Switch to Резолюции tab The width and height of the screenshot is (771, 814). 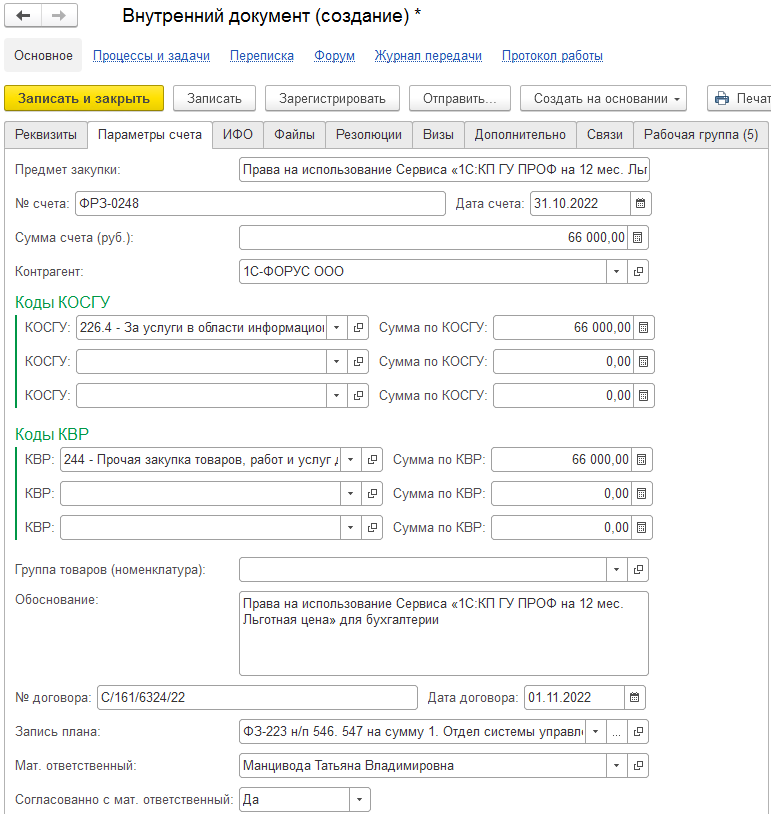pos(369,135)
